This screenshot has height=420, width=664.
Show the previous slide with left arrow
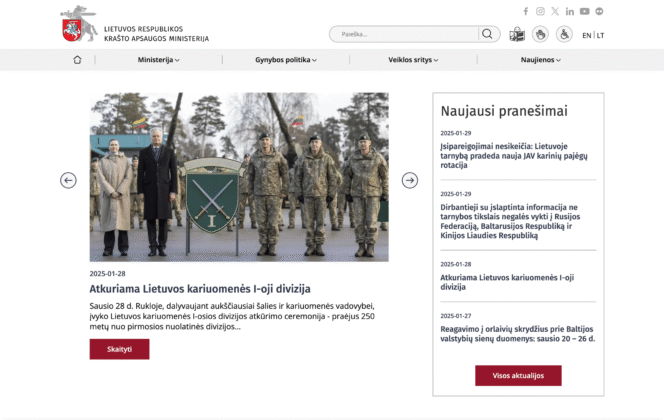[x=68, y=180]
